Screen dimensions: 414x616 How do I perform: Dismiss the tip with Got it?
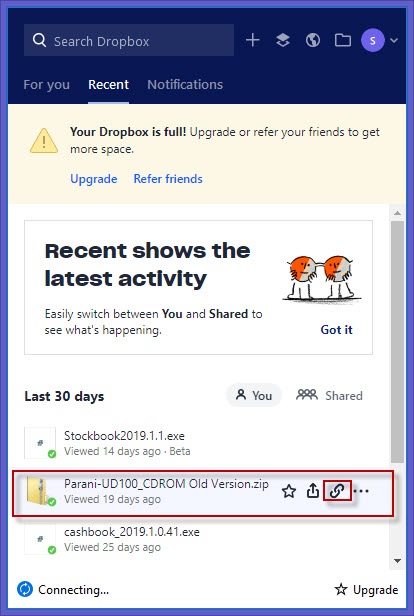pyautogui.click(x=337, y=330)
